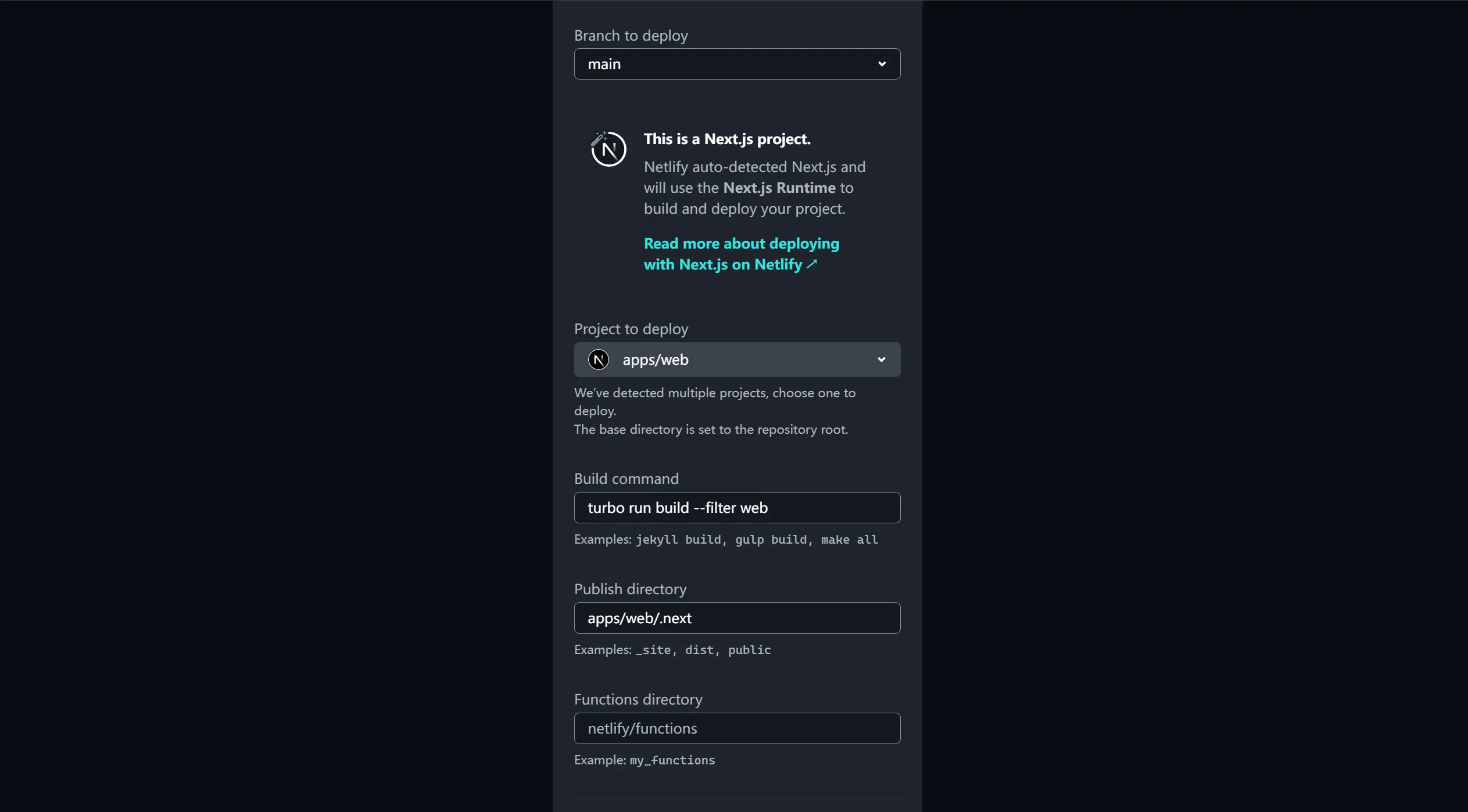Click the Functions directory label

coord(638,699)
